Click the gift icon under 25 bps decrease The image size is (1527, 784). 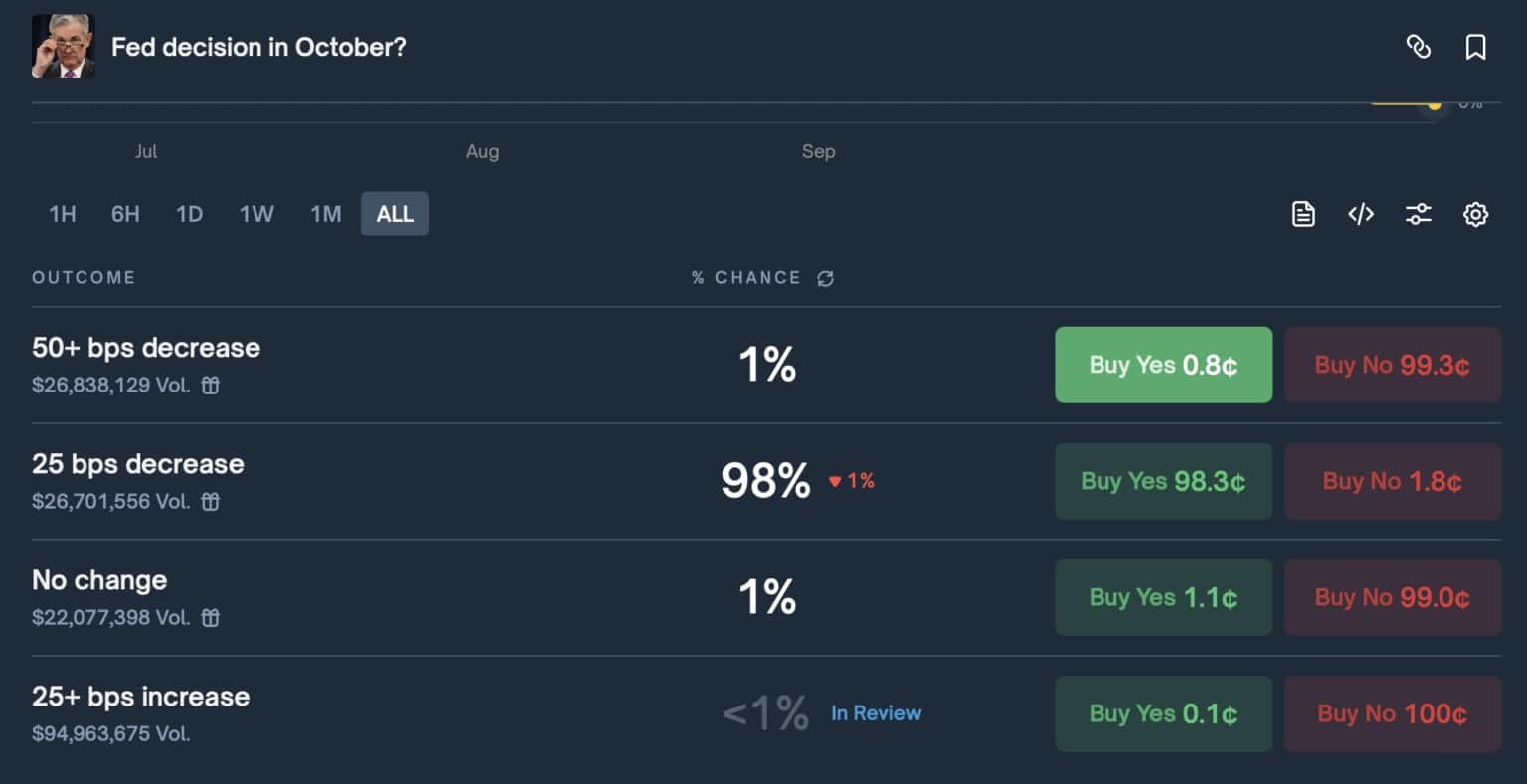tap(211, 502)
